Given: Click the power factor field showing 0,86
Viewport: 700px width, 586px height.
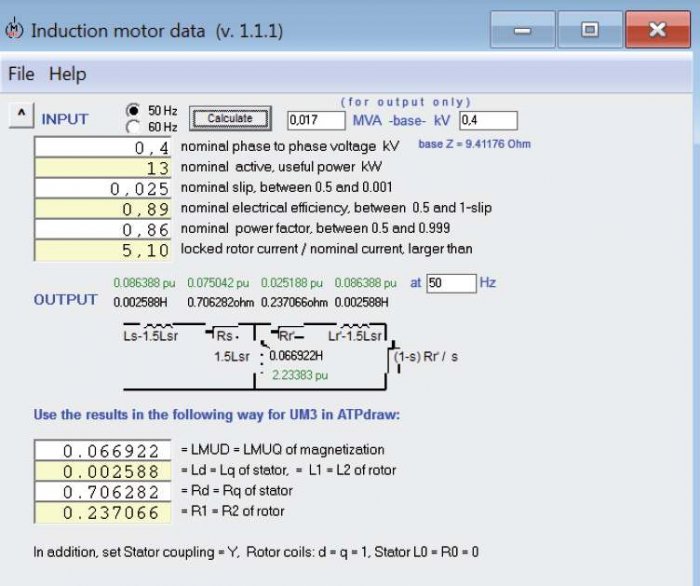Looking at the screenshot, I should 103,229.
